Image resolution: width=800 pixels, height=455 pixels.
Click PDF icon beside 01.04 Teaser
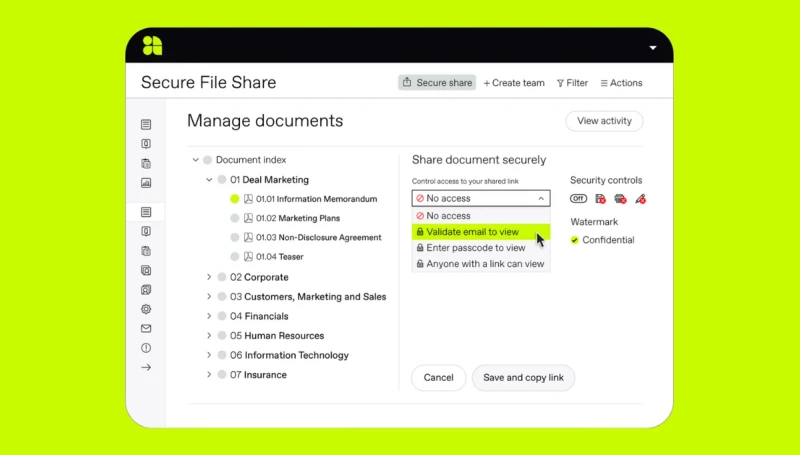click(248, 257)
